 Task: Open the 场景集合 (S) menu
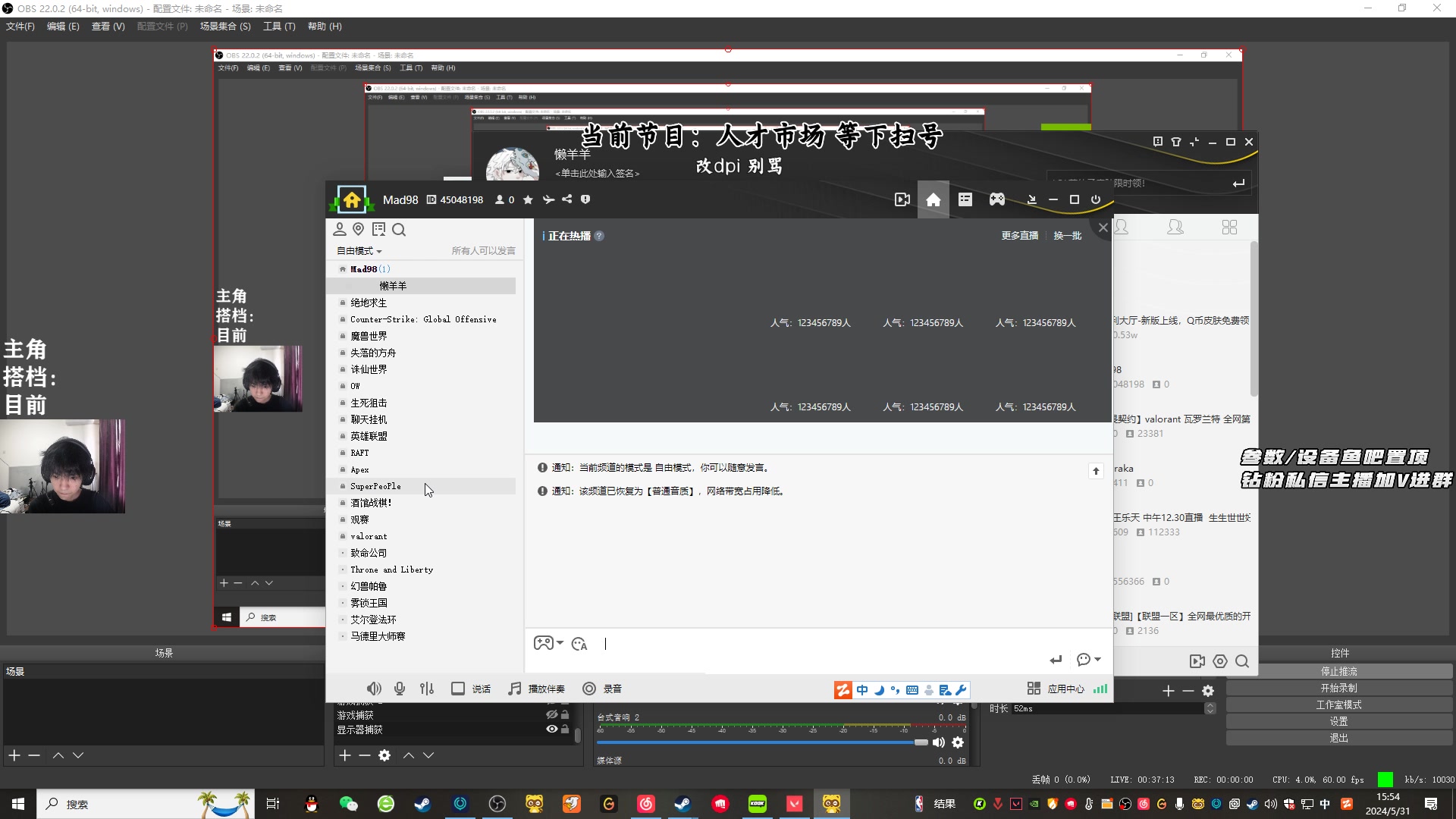click(225, 27)
